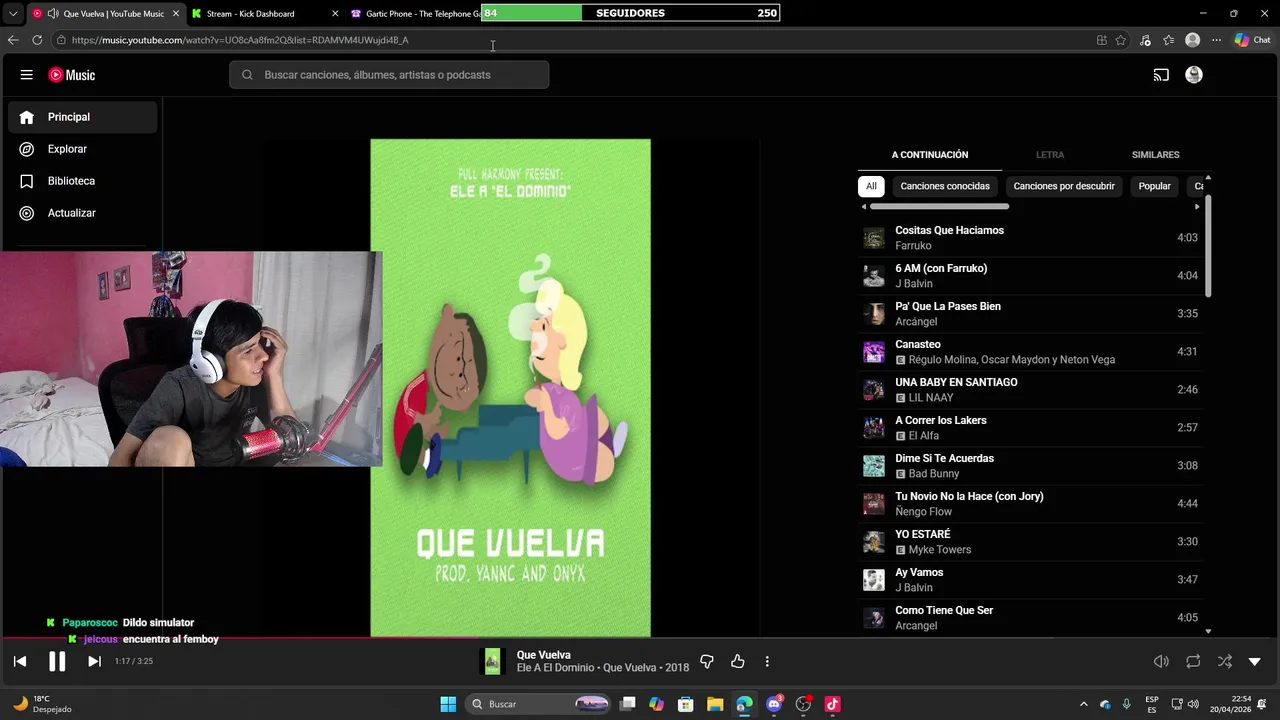
Task: Open the Copilot Chat button
Action: point(1253,40)
